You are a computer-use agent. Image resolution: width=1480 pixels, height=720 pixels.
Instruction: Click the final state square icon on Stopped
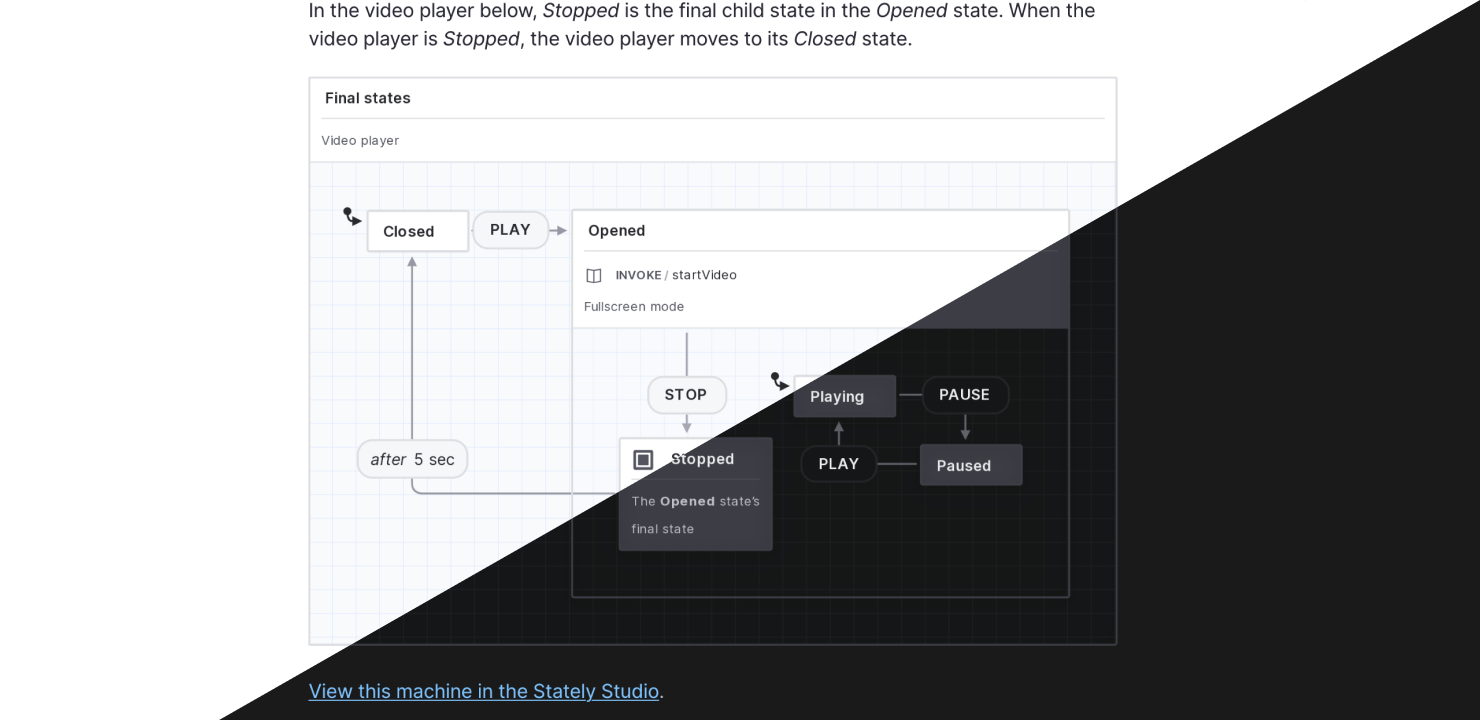pyautogui.click(x=644, y=460)
